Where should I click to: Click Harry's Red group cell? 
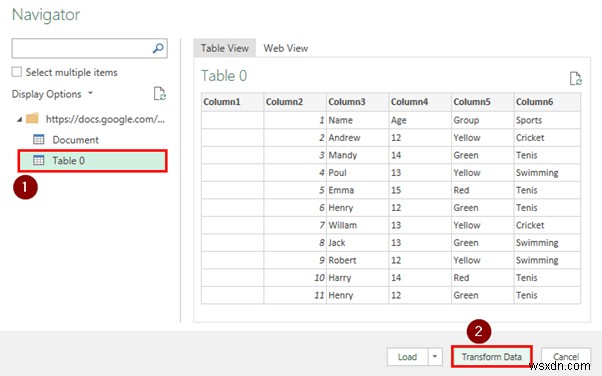point(483,278)
